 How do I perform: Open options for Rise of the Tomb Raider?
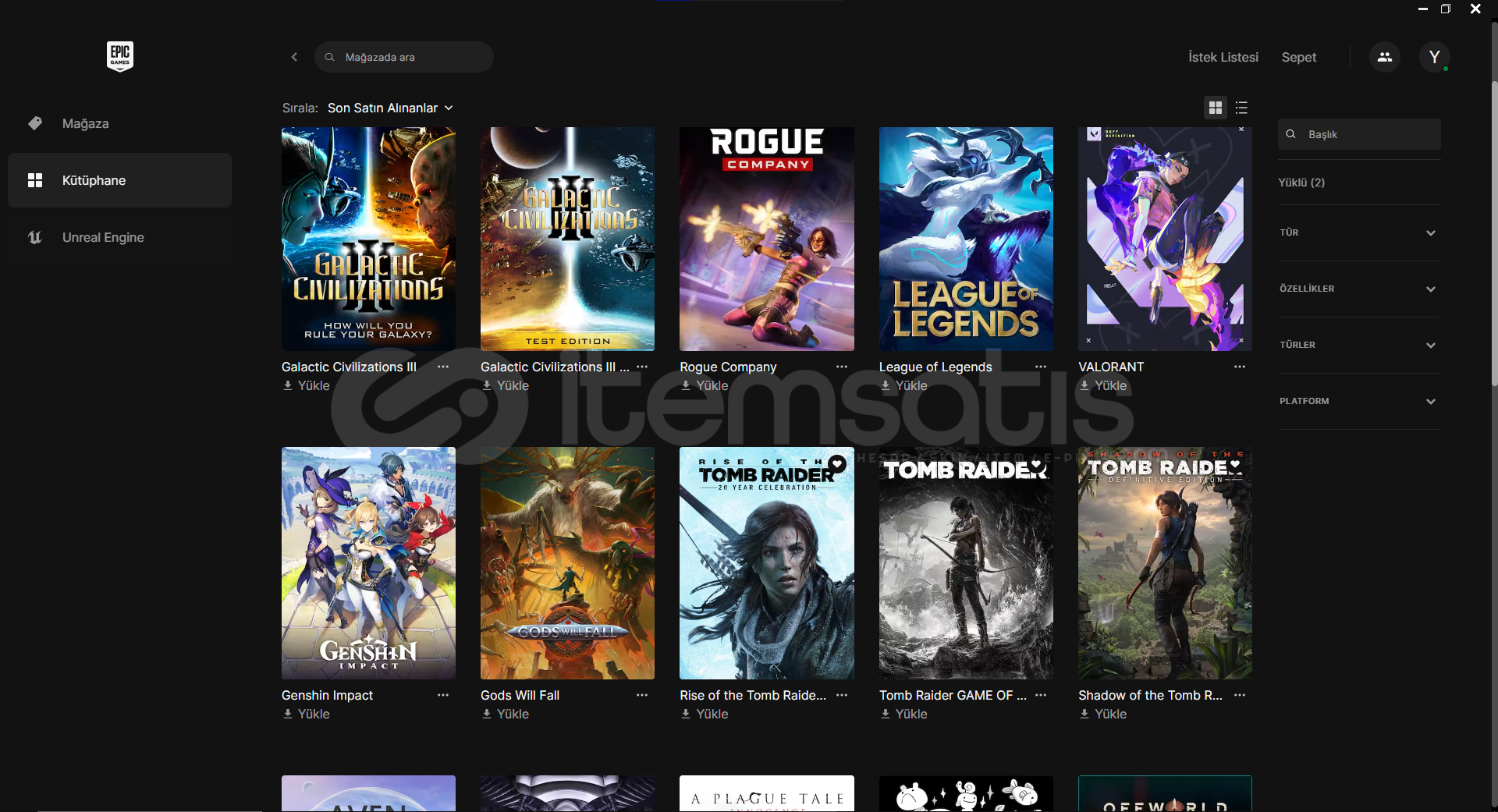[x=842, y=695]
